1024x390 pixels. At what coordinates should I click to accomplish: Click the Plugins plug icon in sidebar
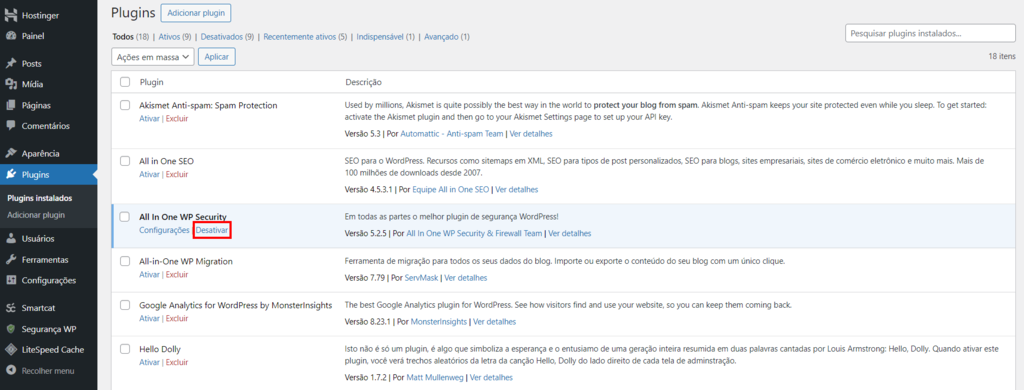coord(10,174)
